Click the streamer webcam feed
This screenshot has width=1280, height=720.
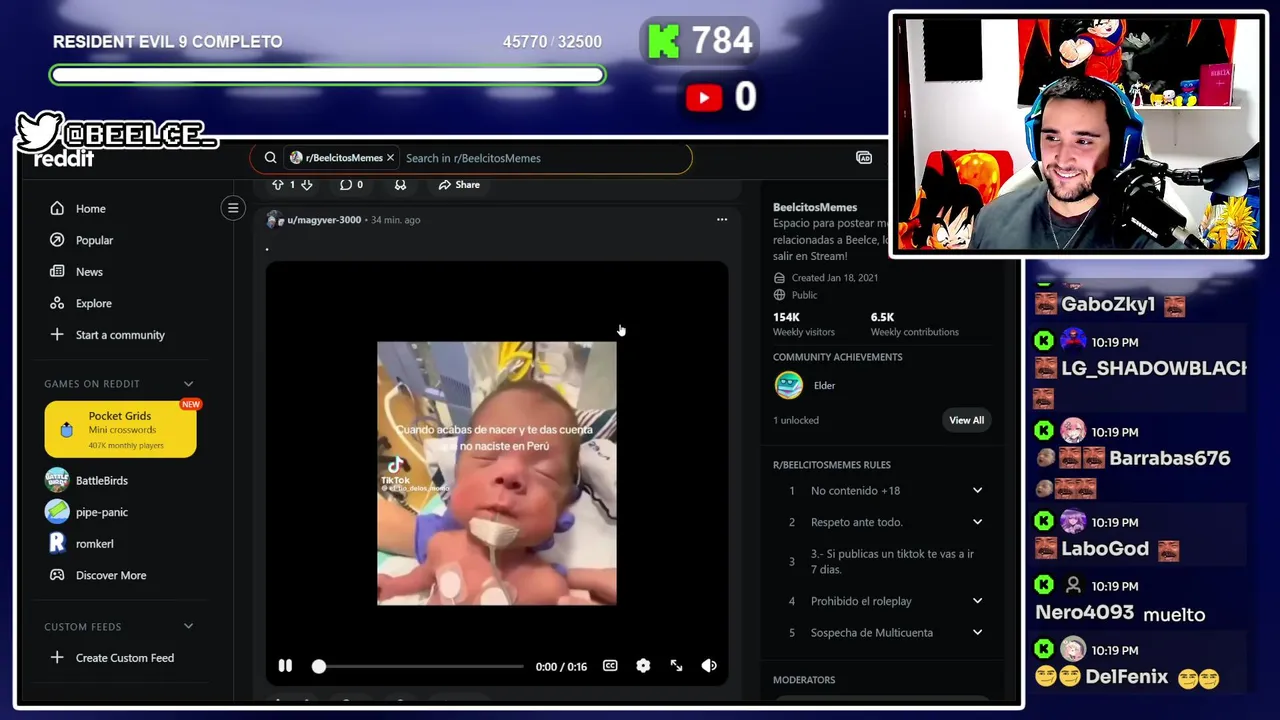pyautogui.click(x=1078, y=134)
